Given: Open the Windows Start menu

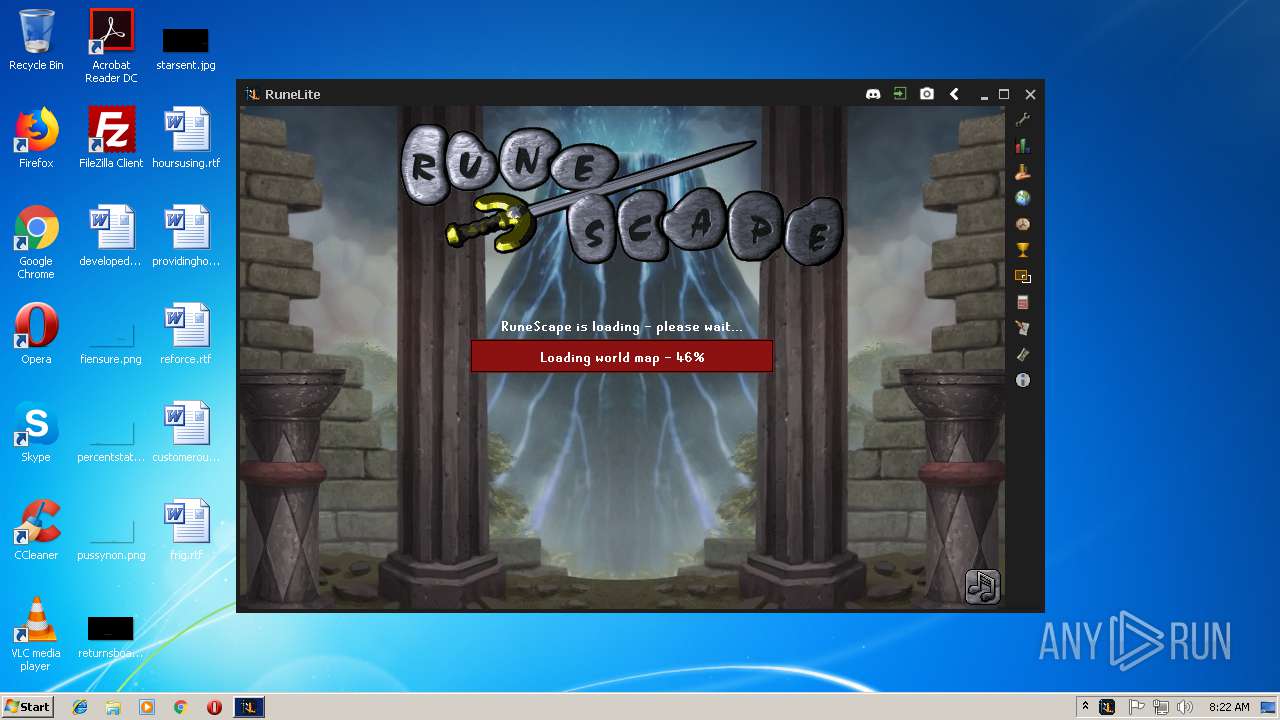Looking at the screenshot, I should pos(27,707).
